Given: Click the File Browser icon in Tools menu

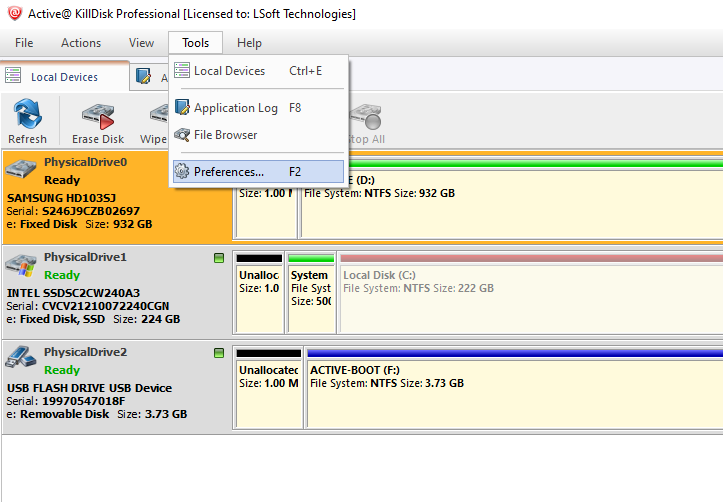Looking at the screenshot, I should coord(182,135).
